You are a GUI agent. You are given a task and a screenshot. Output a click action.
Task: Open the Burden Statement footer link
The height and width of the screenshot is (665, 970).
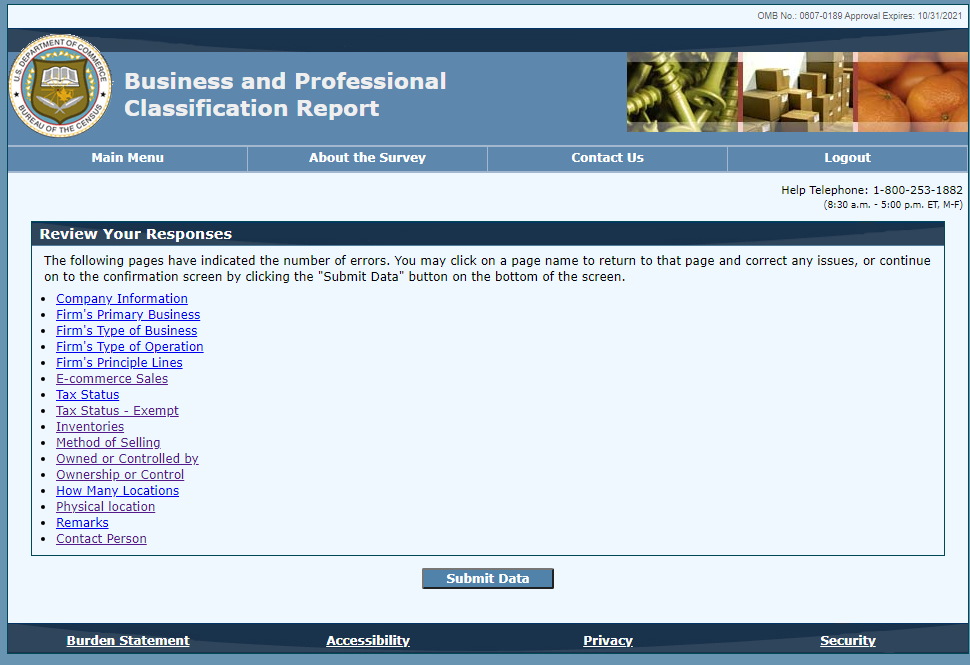[128, 641]
